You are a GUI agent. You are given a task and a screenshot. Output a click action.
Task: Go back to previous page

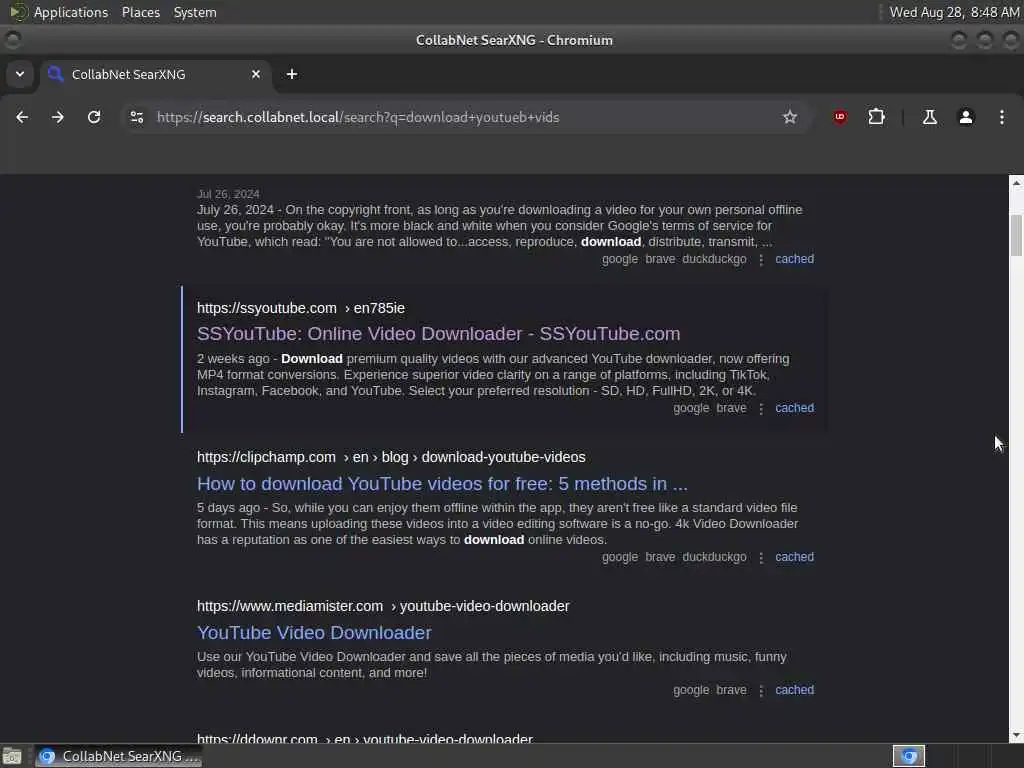[22, 117]
